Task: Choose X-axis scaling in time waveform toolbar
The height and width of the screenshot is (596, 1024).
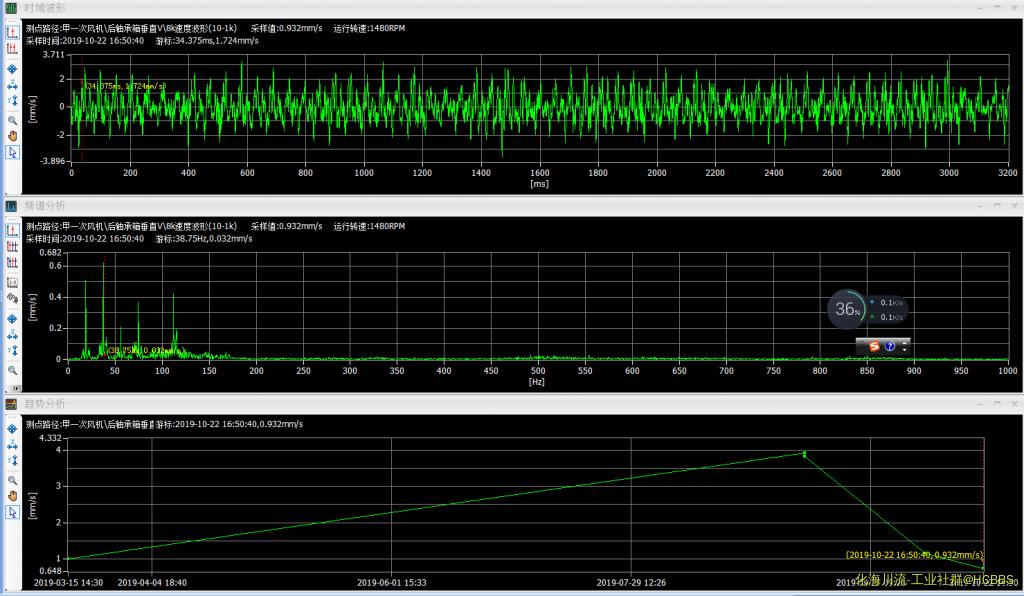Action: (x=12, y=85)
